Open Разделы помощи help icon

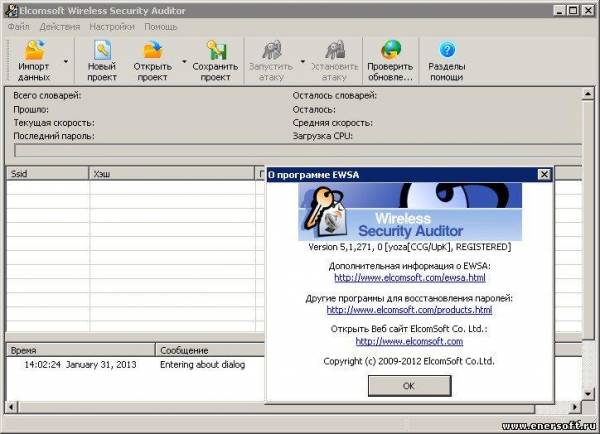447,50
